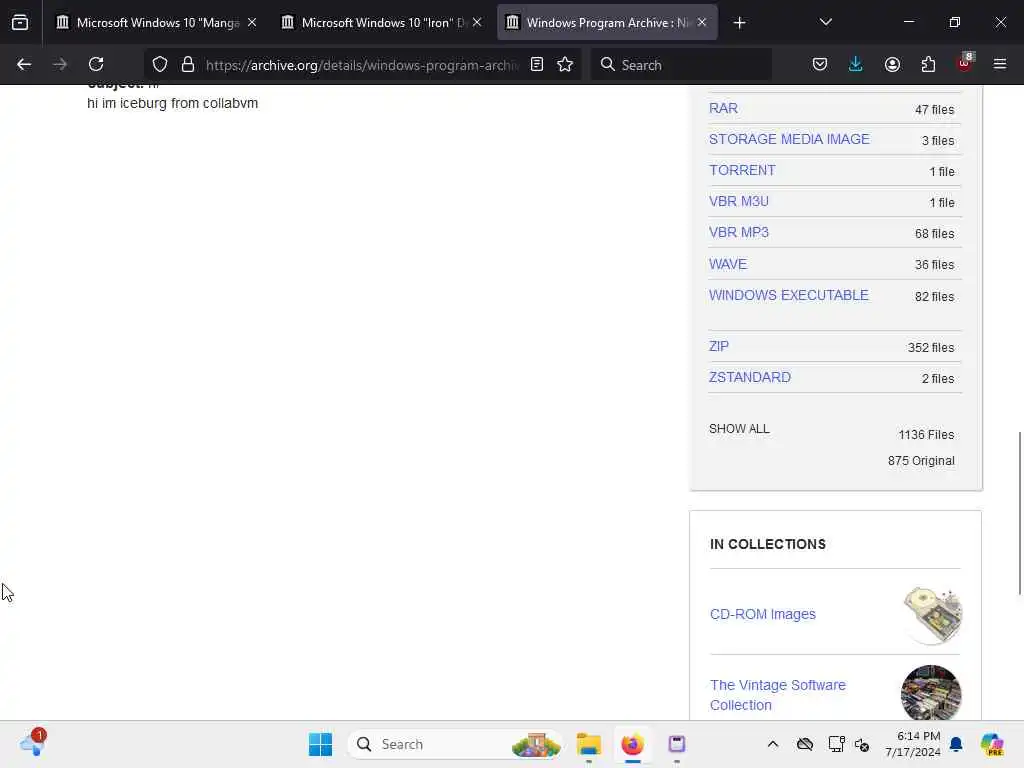Launch Copilot preview icon

992,744
